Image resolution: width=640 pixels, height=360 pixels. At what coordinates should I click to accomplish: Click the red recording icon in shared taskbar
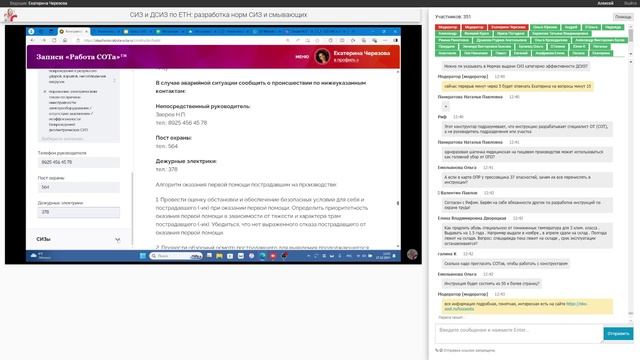273,256
